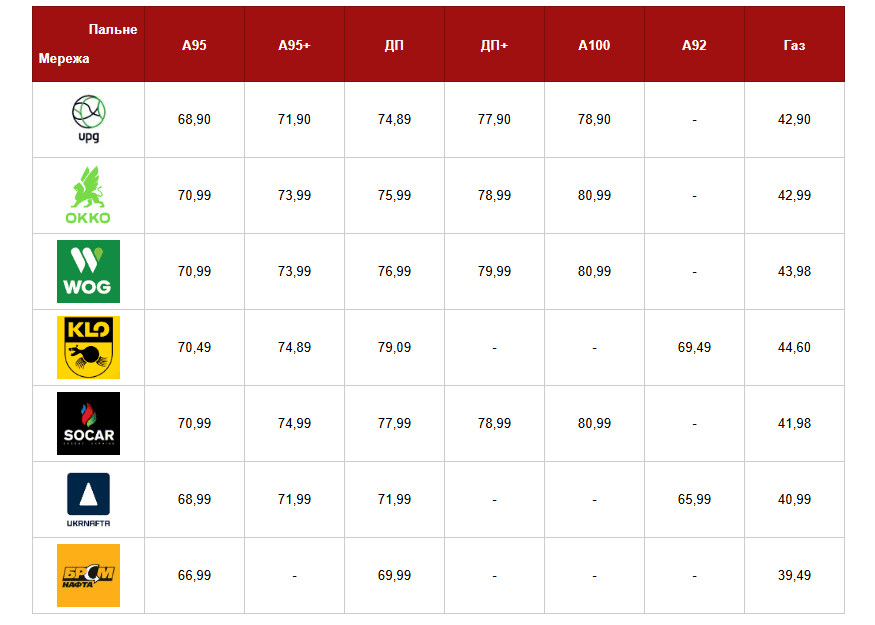
Task: Click the Пальне / Мережа header cell
Action: click(88, 44)
